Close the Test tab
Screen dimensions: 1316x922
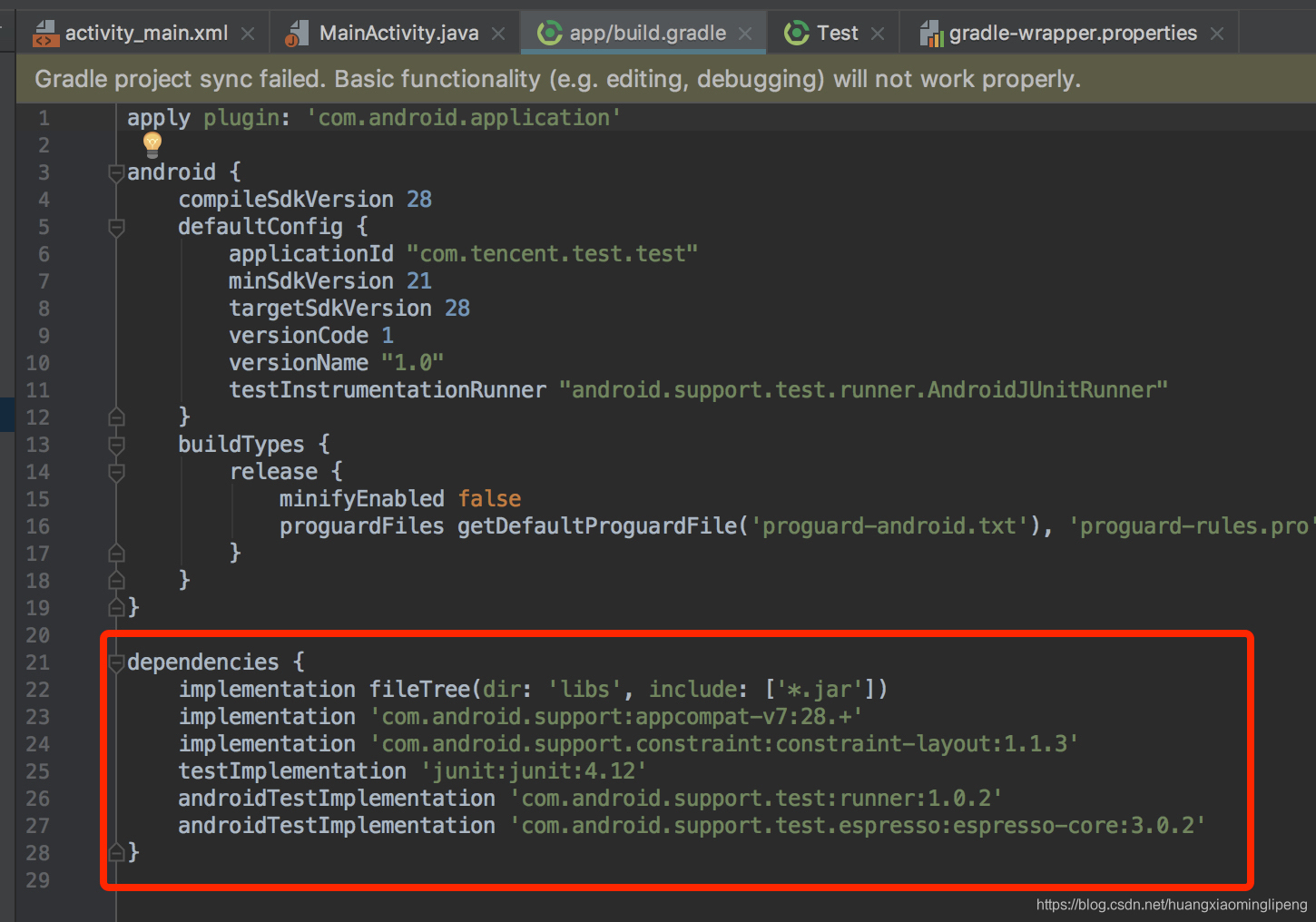click(877, 32)
